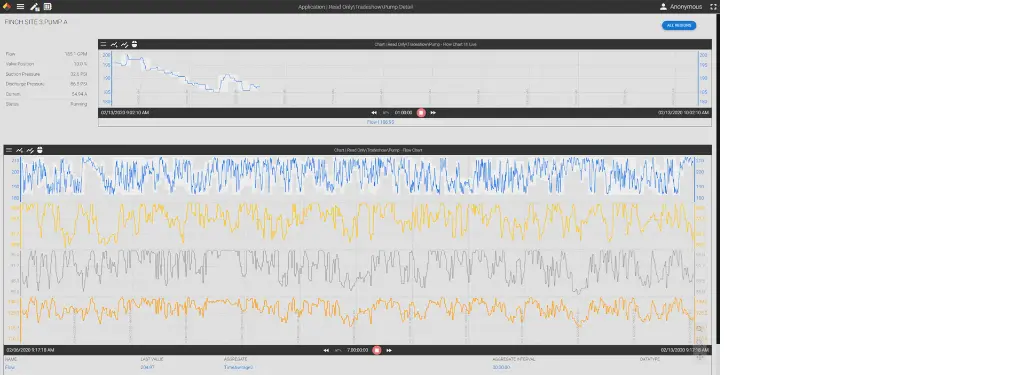Click the 01:00:00 span on top chart
1024x375 pixels.
click(x=404, y=113)
